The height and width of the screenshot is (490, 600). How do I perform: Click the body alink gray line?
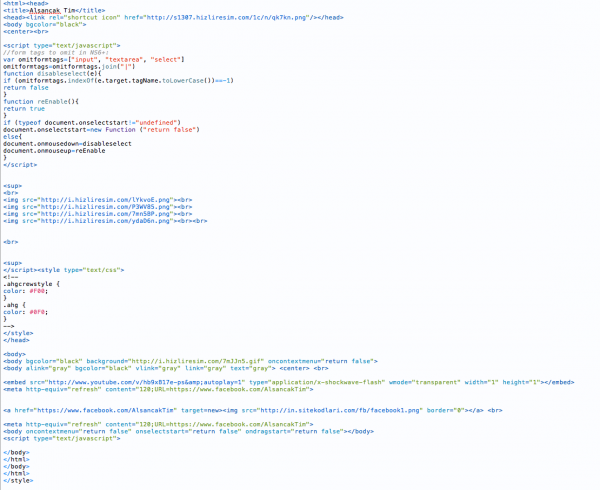(x=166, y=368)
